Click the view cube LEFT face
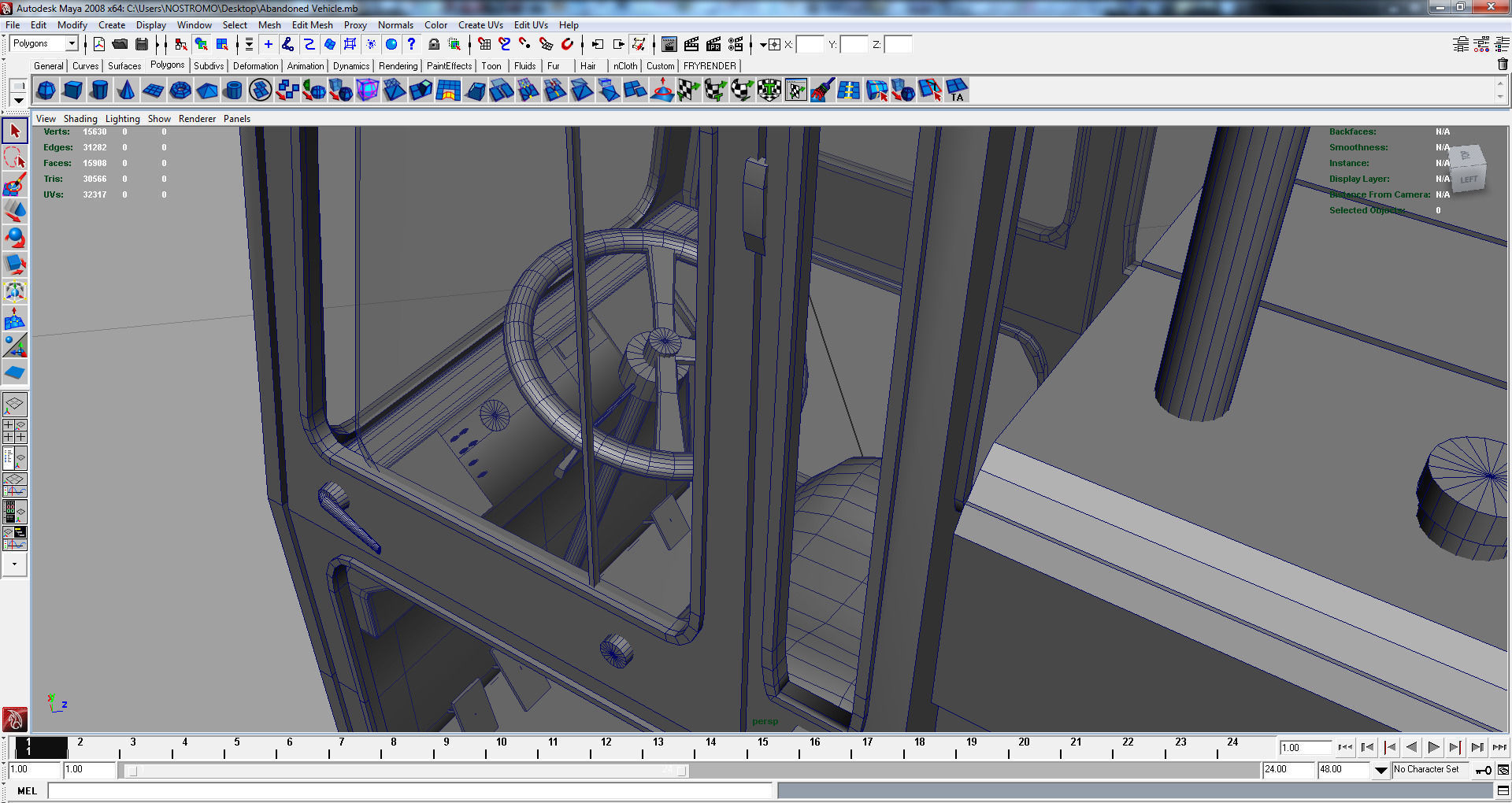 point(1469,179)
